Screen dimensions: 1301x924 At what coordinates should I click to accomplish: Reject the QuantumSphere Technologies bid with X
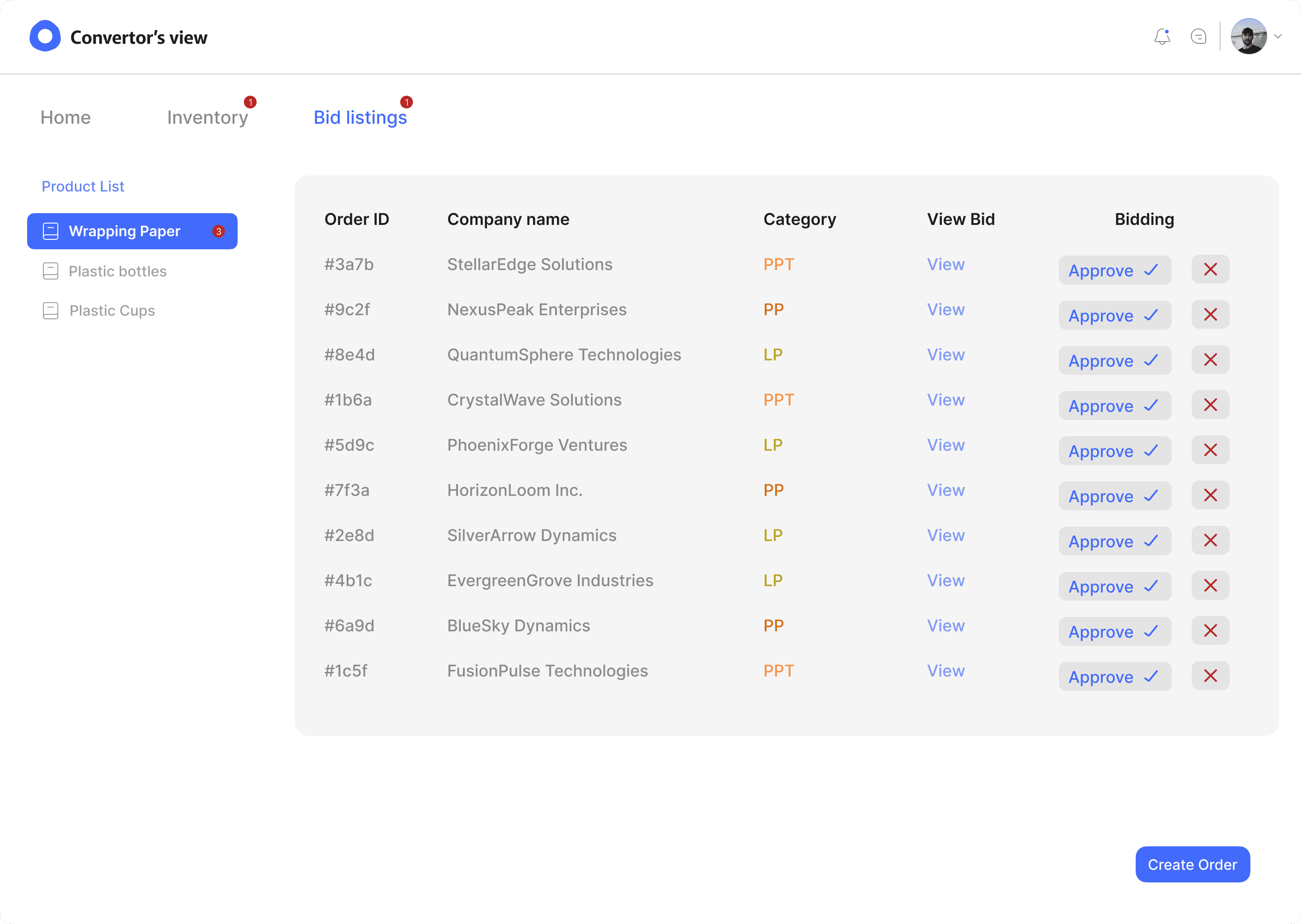point(1210,360)
